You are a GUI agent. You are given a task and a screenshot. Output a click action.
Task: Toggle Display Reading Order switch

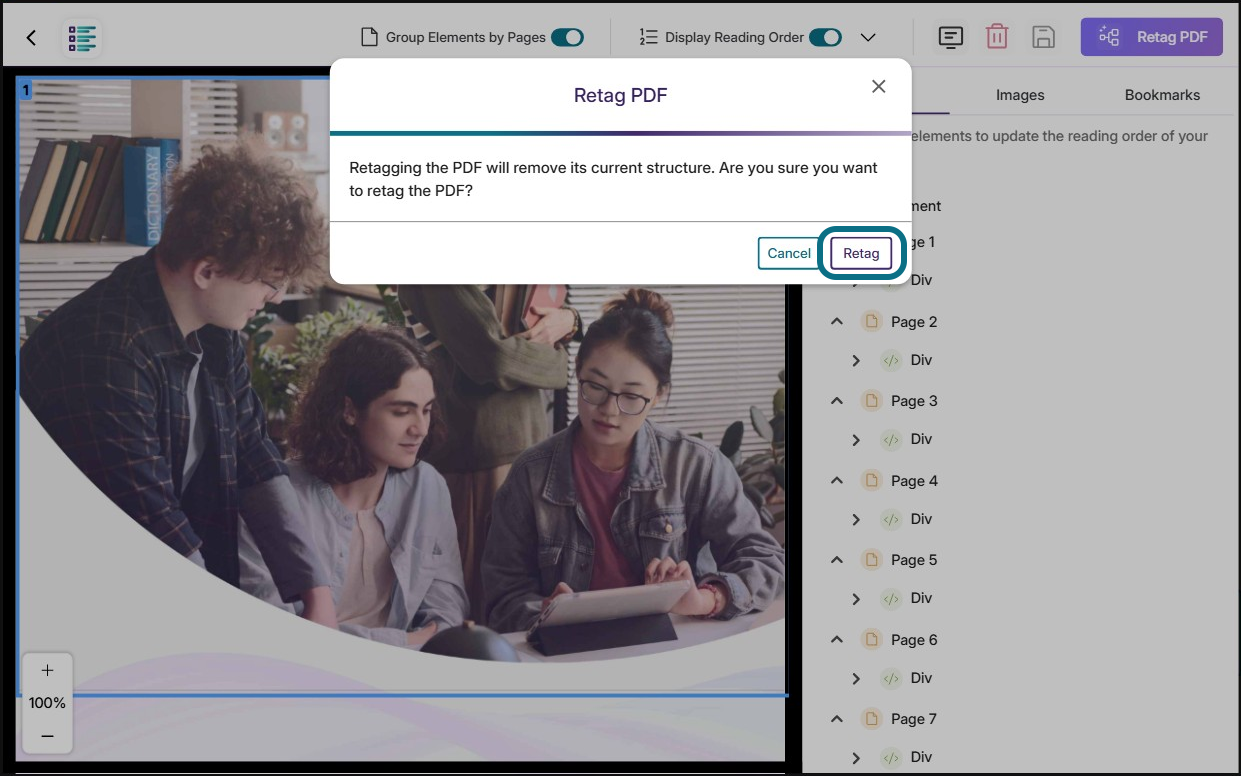[x=825, y=37]
